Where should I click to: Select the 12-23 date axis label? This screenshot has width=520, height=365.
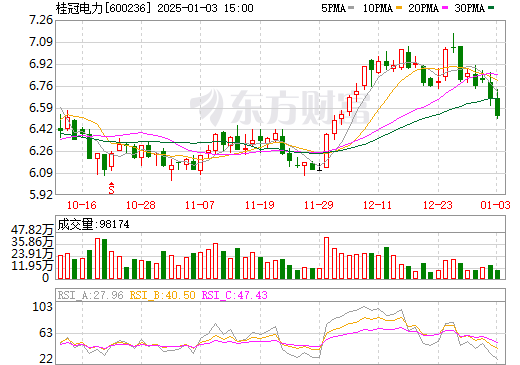click(438, 205)
